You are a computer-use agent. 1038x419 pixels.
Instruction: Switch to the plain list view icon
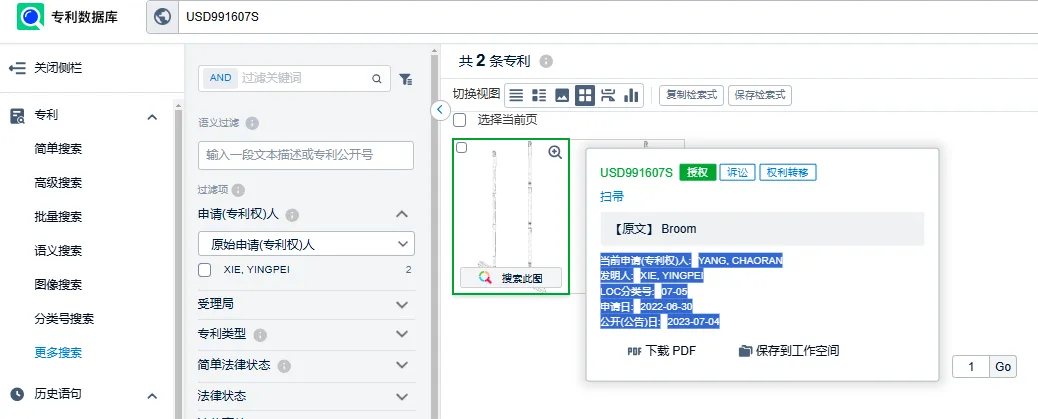(516, 95)
